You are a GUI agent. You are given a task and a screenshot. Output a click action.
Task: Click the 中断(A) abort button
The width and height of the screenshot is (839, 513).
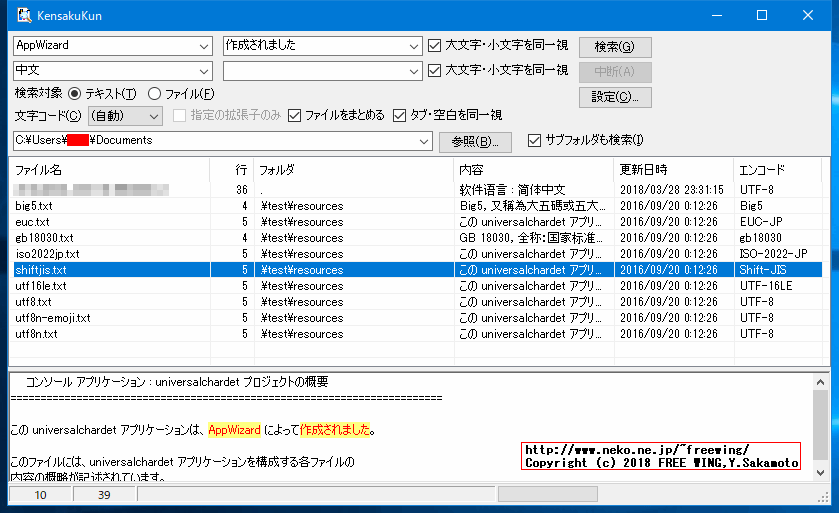tap(615, 72)
